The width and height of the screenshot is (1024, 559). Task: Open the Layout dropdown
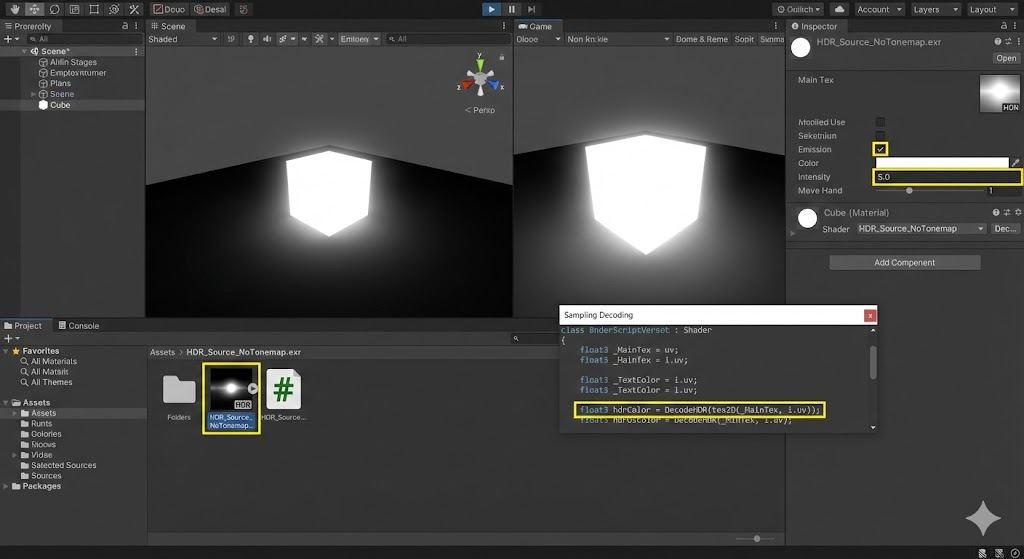tap(991, 9)
